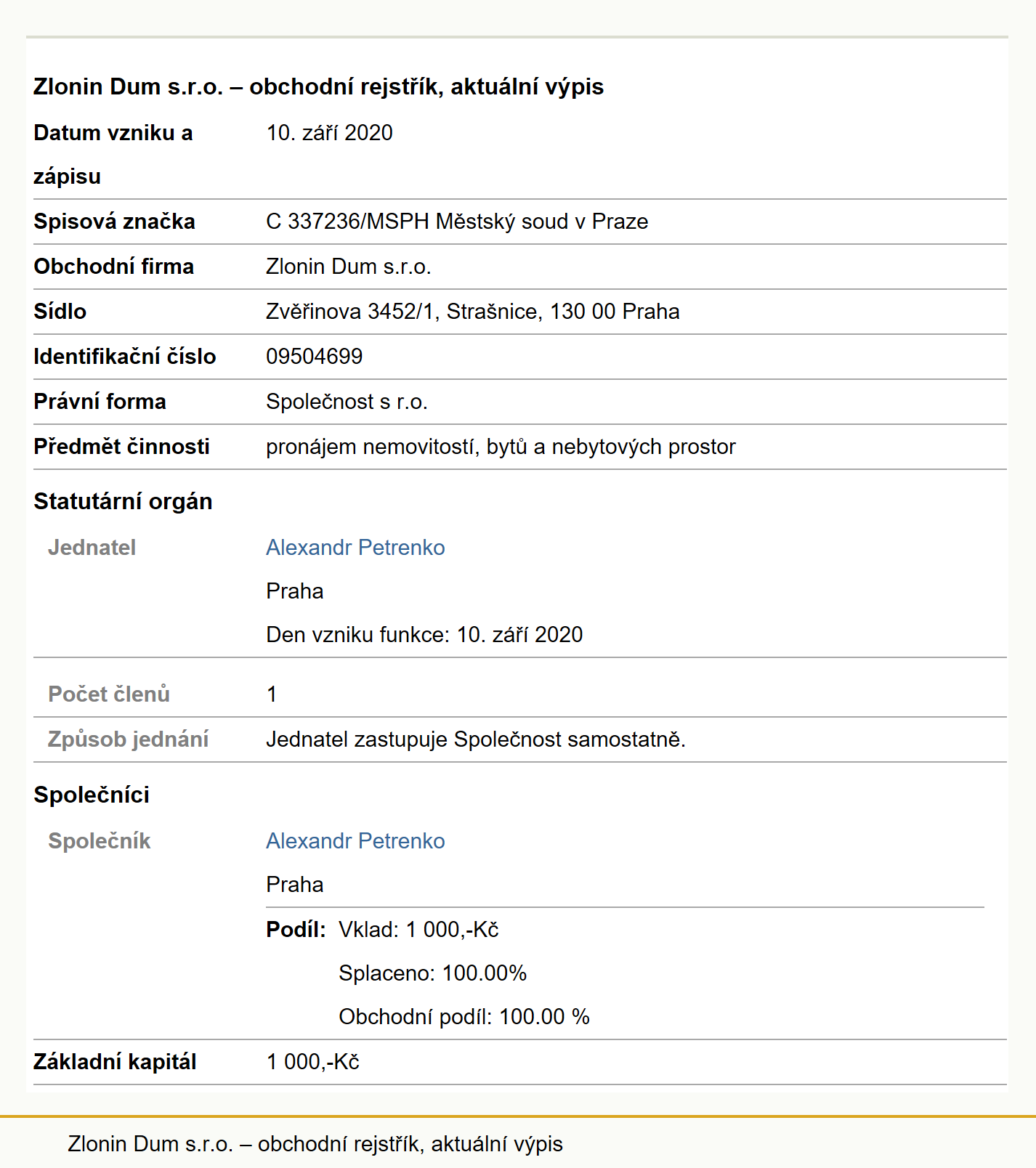Click the Společníci section heading
Image resolution: width=1036 pixels, height=1168 pixels.
92,795
